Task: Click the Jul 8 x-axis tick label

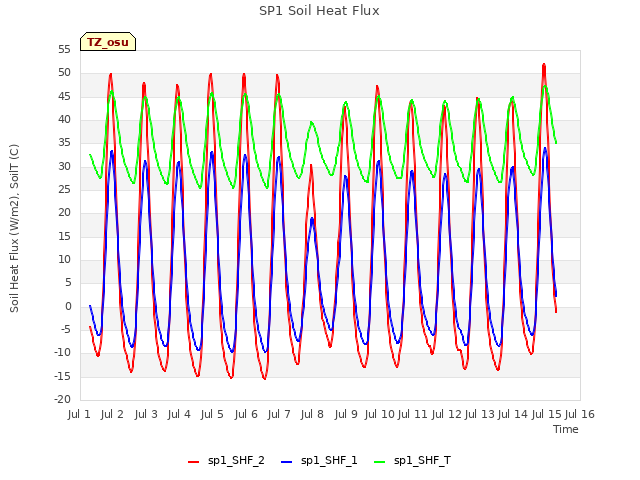Action: 312,414
